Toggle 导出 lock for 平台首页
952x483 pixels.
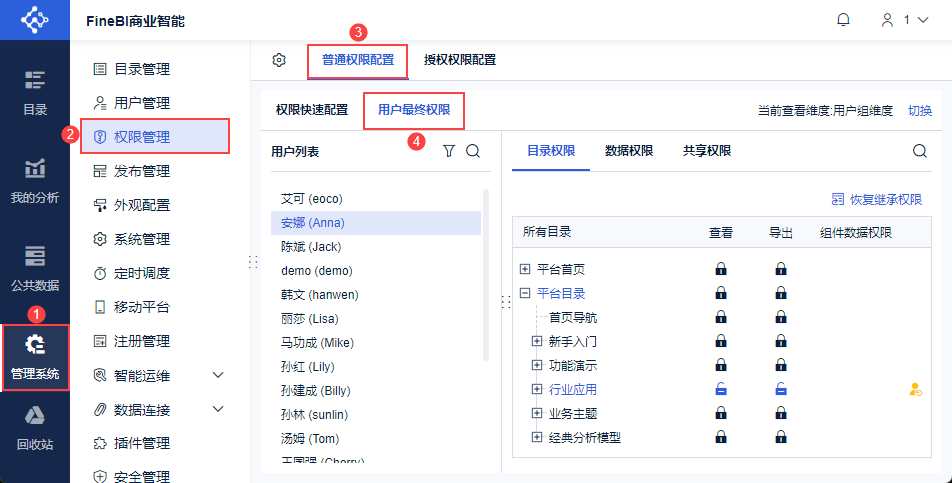pyautogui.click(x=781, y=269)
